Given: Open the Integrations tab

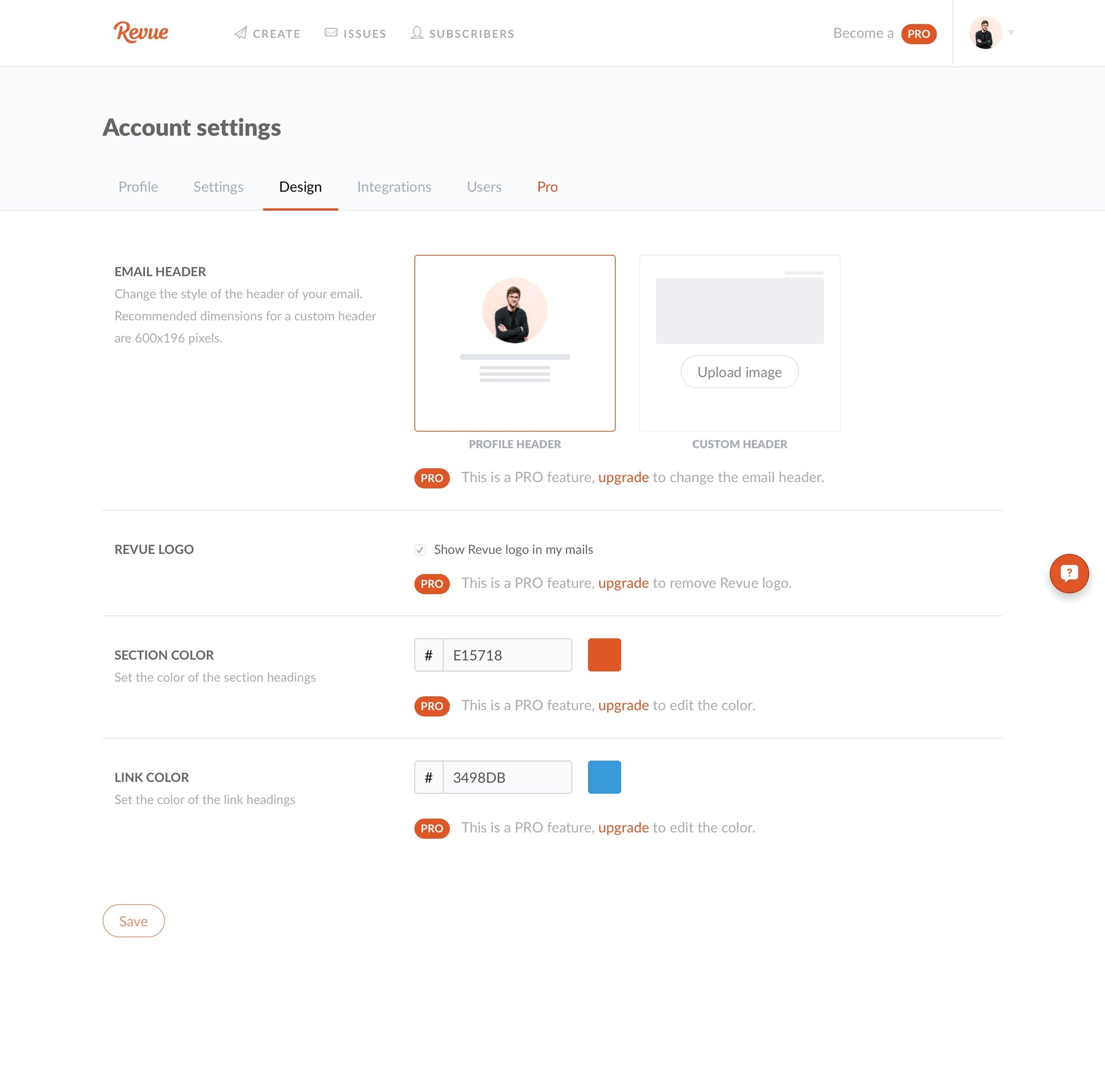Looking at the screenshot, I should click(x=394, y=186).
